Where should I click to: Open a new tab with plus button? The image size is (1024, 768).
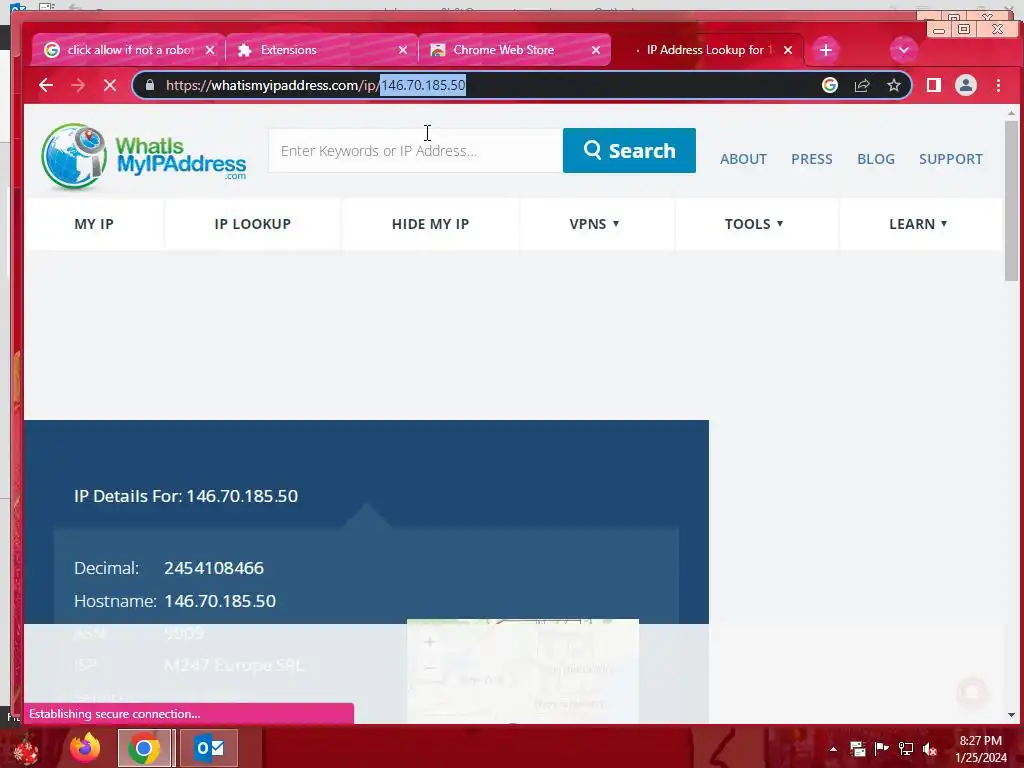(825, 50)
